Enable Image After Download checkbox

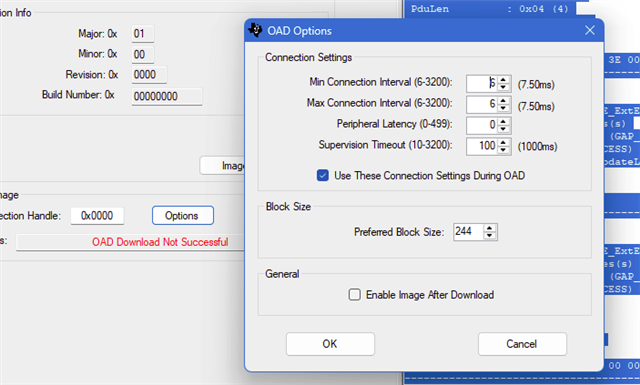(354, 294)
